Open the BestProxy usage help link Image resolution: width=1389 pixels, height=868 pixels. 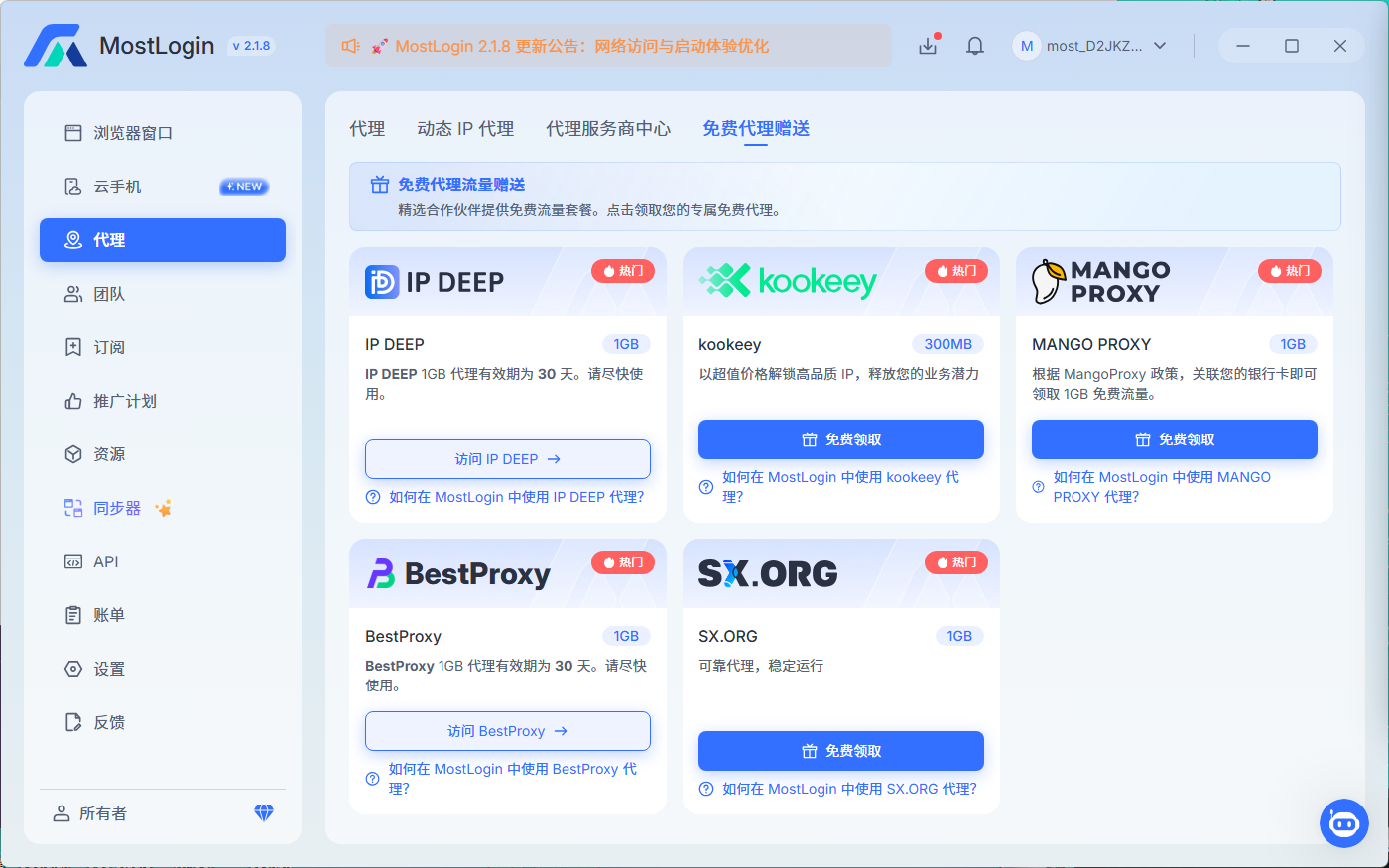512,779
